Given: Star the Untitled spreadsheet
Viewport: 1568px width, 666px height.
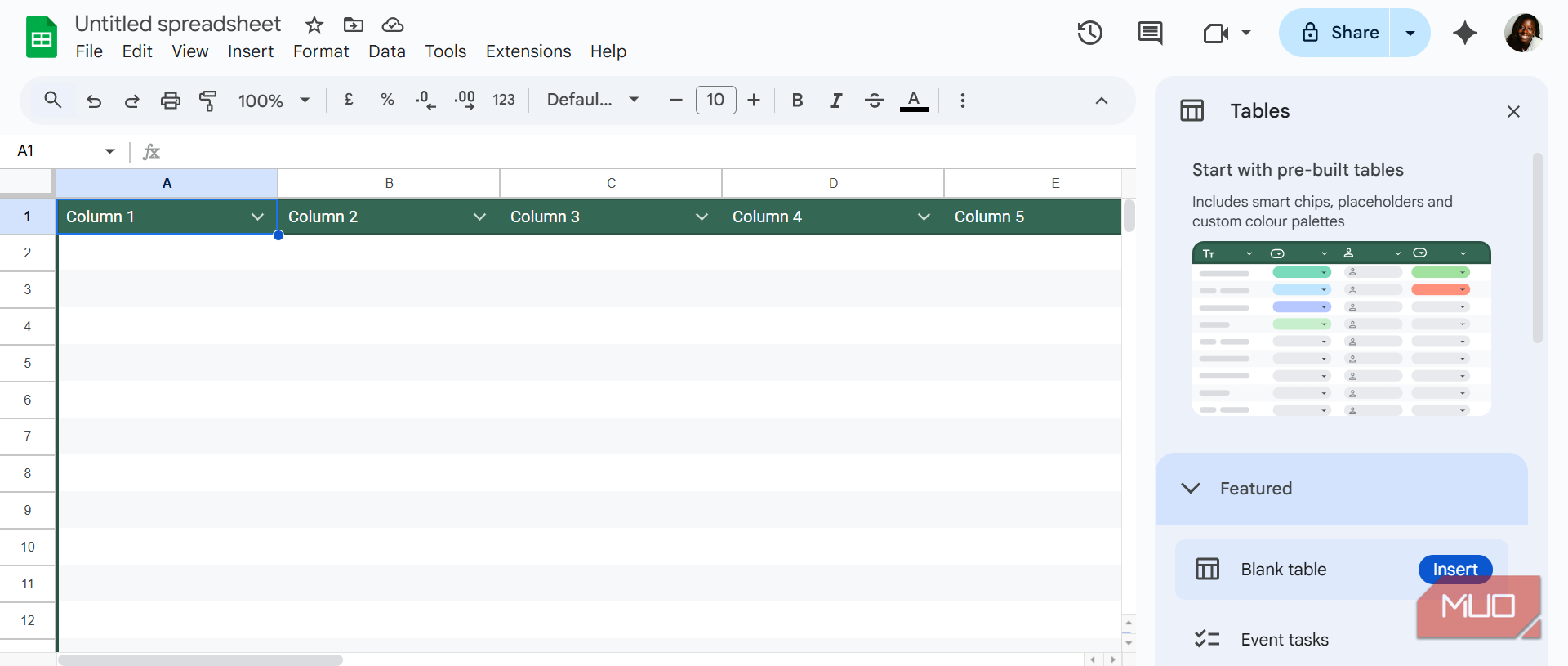Looking at the screenshot, I should click(x=314, y=25).
